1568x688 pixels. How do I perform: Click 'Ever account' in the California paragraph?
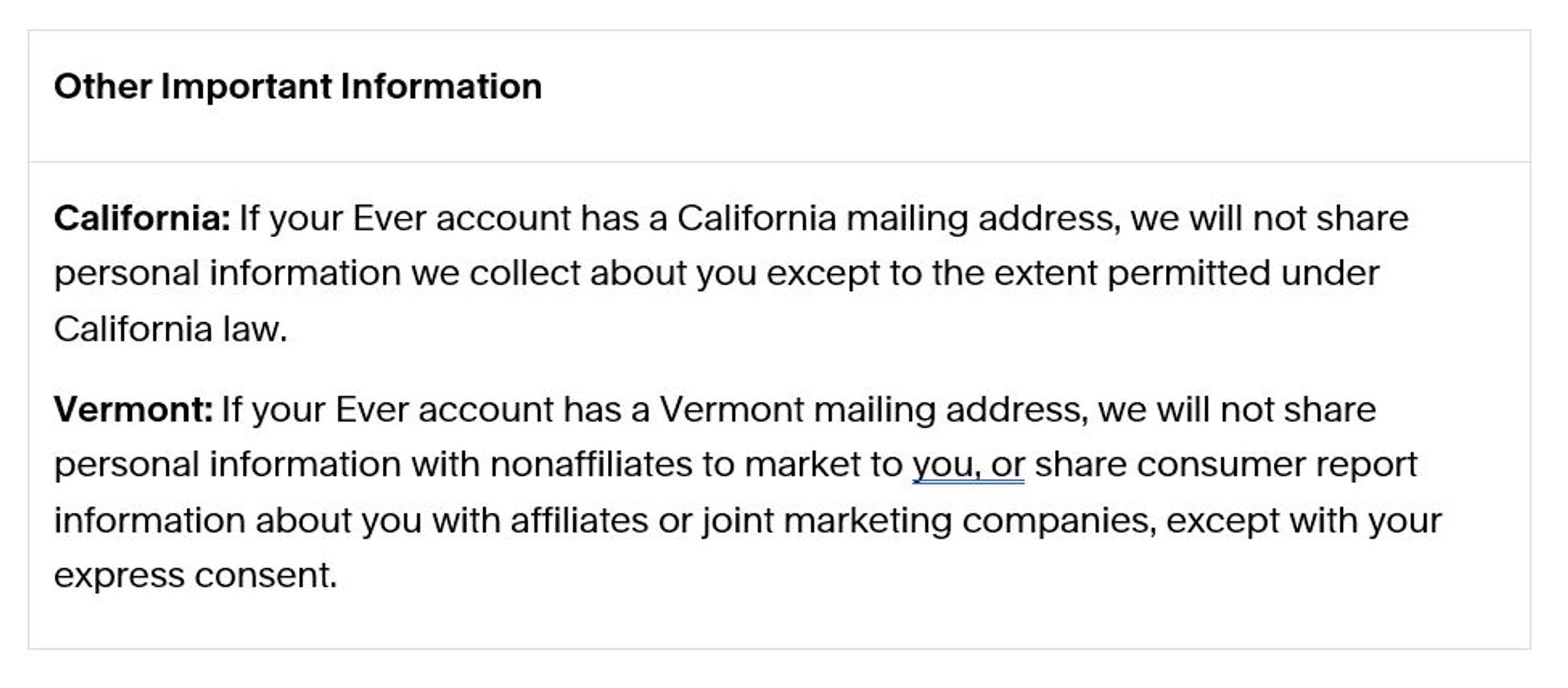point(462,219)
